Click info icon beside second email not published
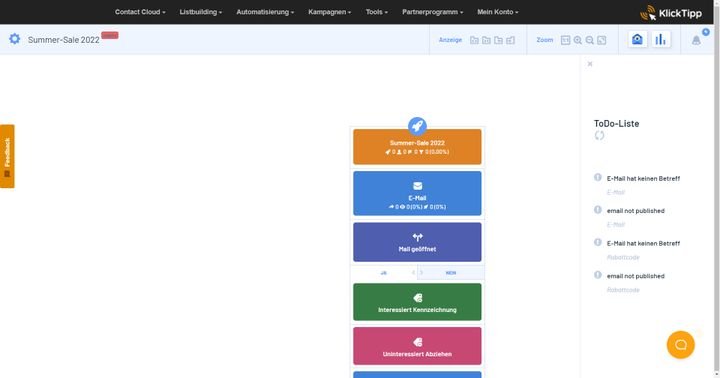 (x=597, y=275)
